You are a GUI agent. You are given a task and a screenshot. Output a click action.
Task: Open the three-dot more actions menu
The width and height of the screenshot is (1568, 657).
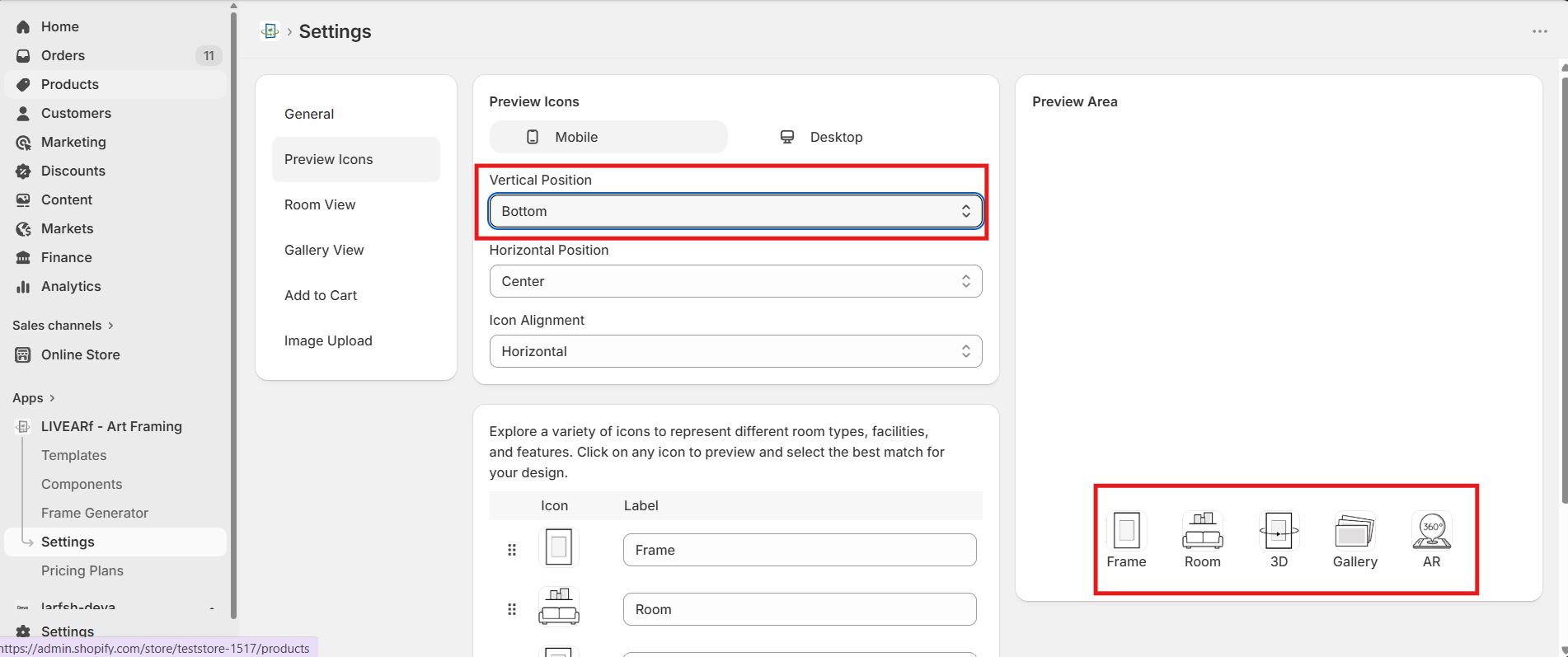coord(1539,31)
